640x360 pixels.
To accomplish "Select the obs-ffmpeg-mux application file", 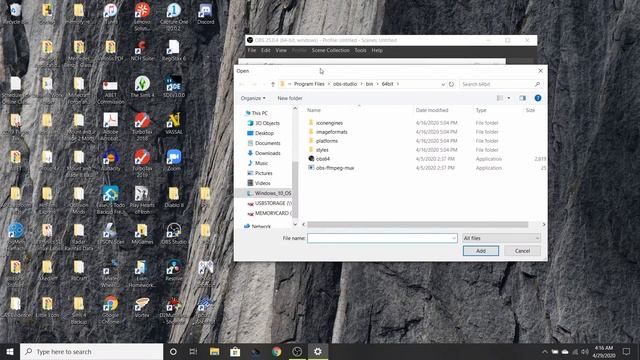I will point(335,168).
